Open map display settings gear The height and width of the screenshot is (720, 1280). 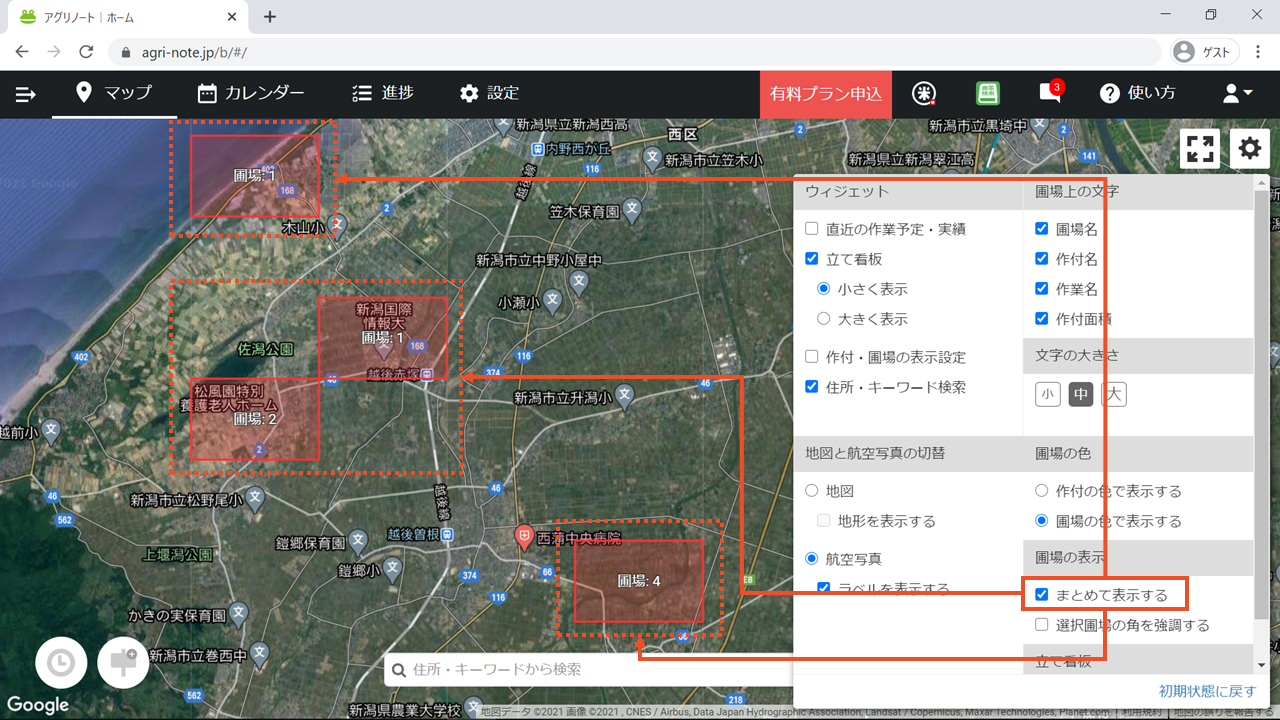[1250, 149]
